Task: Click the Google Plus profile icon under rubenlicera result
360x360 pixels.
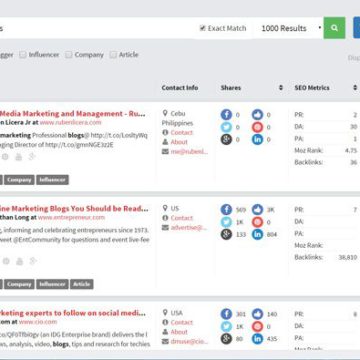Action: pyautogui.click(x=32, y=157)
